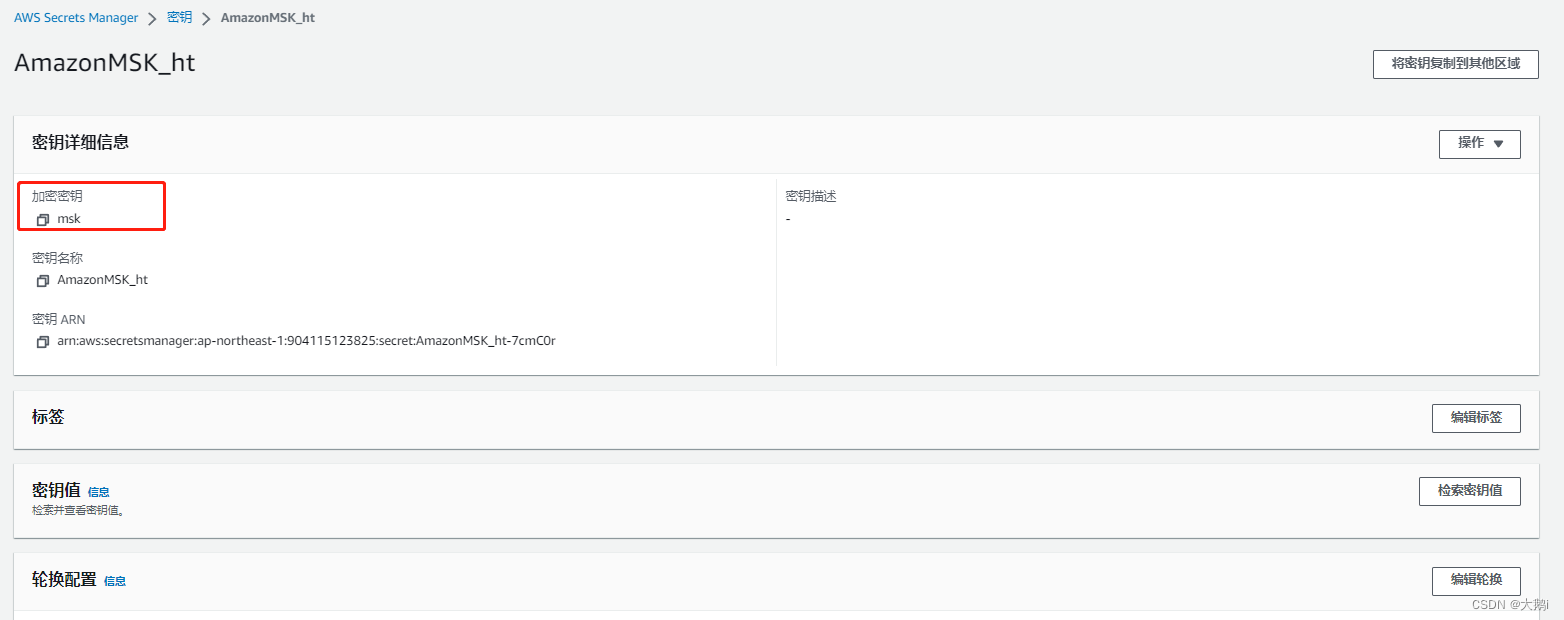Click the 编辑标签 button
Viewport: 1564px width, 620px height.
(1476, 418)
